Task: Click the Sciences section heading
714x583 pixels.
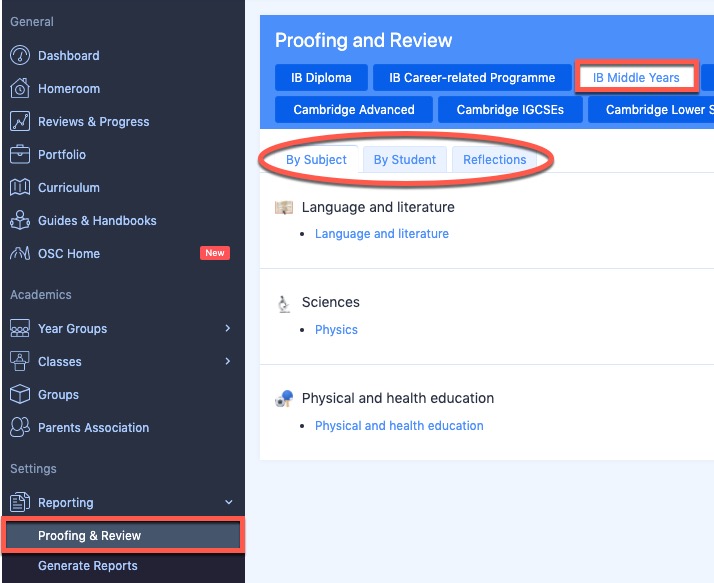Action: click(x=331, y=302)
